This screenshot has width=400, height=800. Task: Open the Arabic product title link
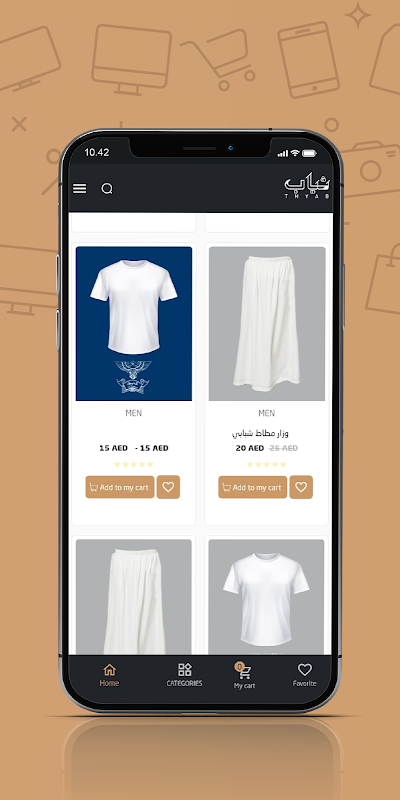pyautogui.click(x=260, y=434)
